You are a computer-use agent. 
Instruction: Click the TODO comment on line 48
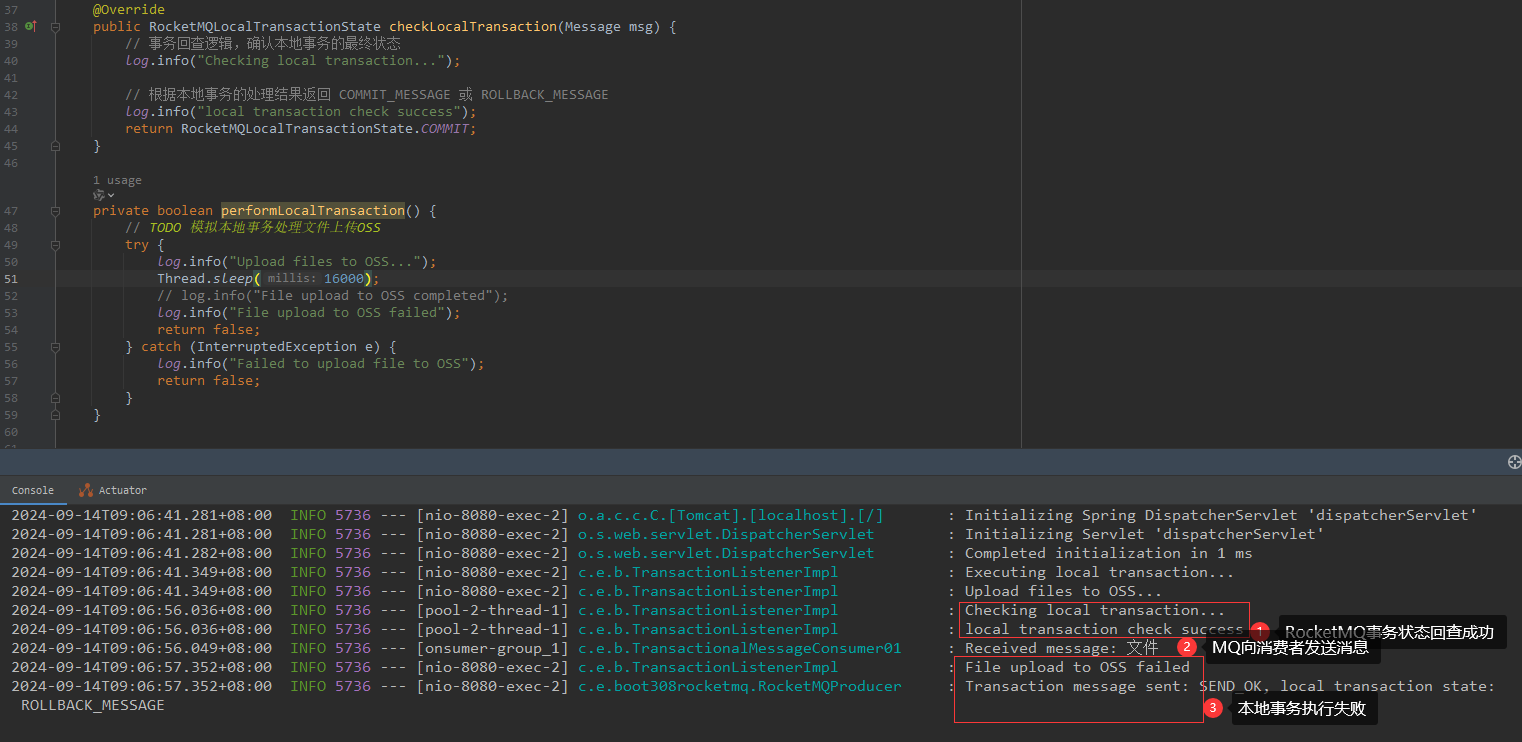coord(253,228)
